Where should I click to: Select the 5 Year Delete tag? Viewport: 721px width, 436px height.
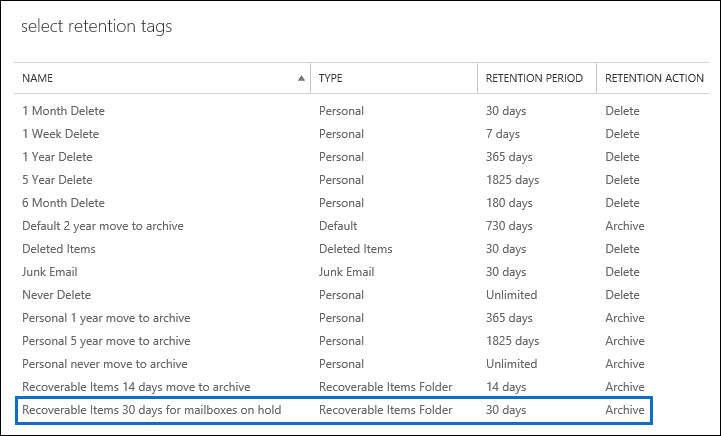click(58, 180)
